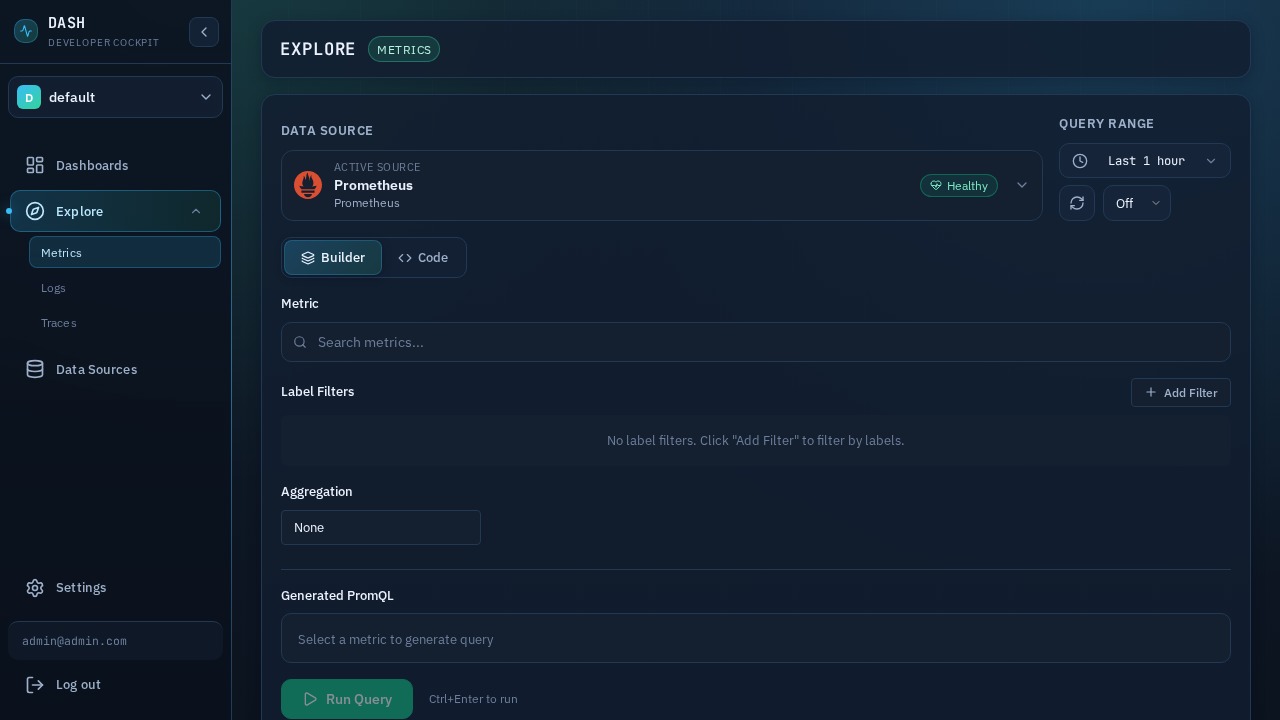This screenshot has width=1280, height=720.
Task: Click the Prometheus flame icon
Action: tap(308, 185)
